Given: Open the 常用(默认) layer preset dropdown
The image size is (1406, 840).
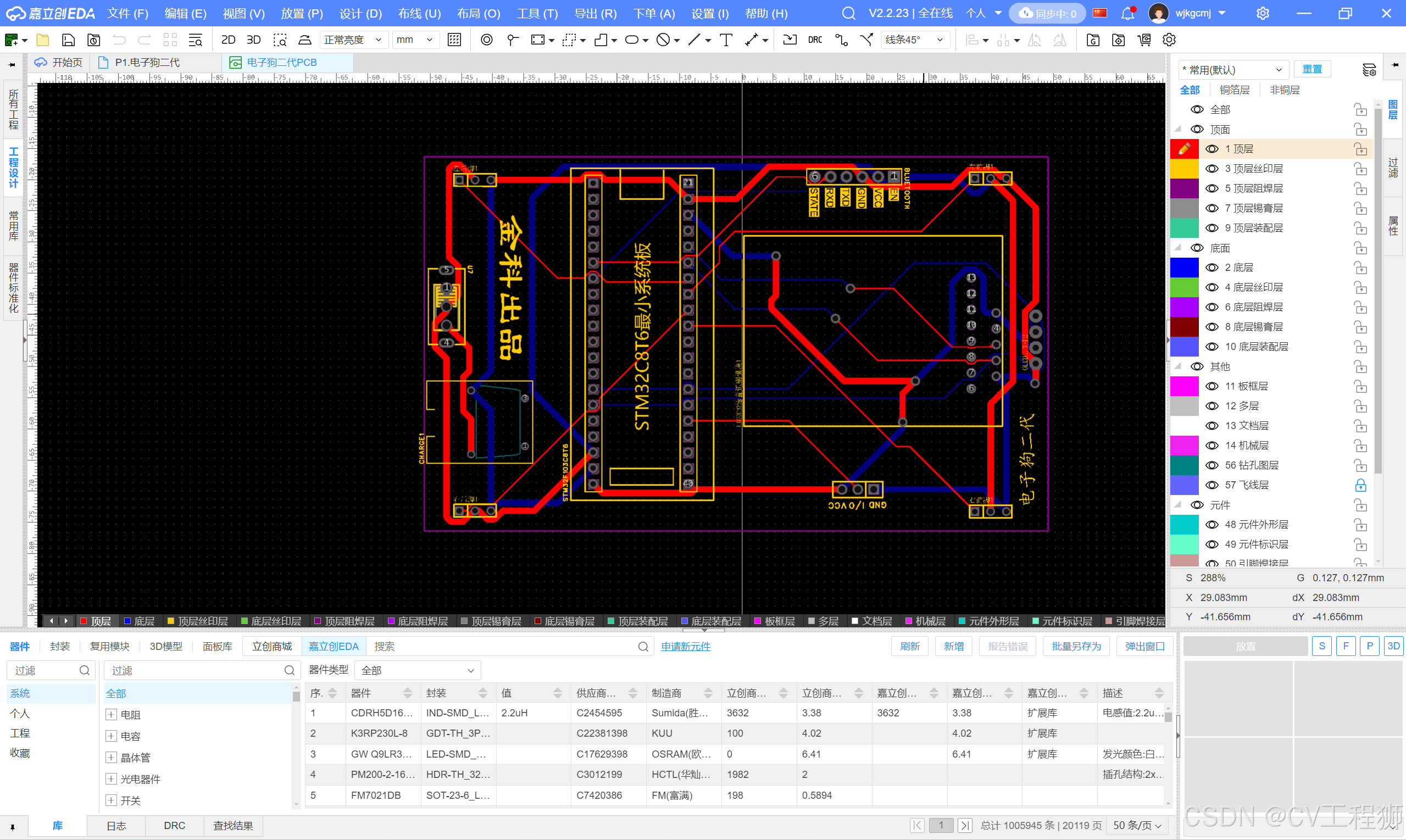Looking at the screenshot, I should click(1234, 70).
